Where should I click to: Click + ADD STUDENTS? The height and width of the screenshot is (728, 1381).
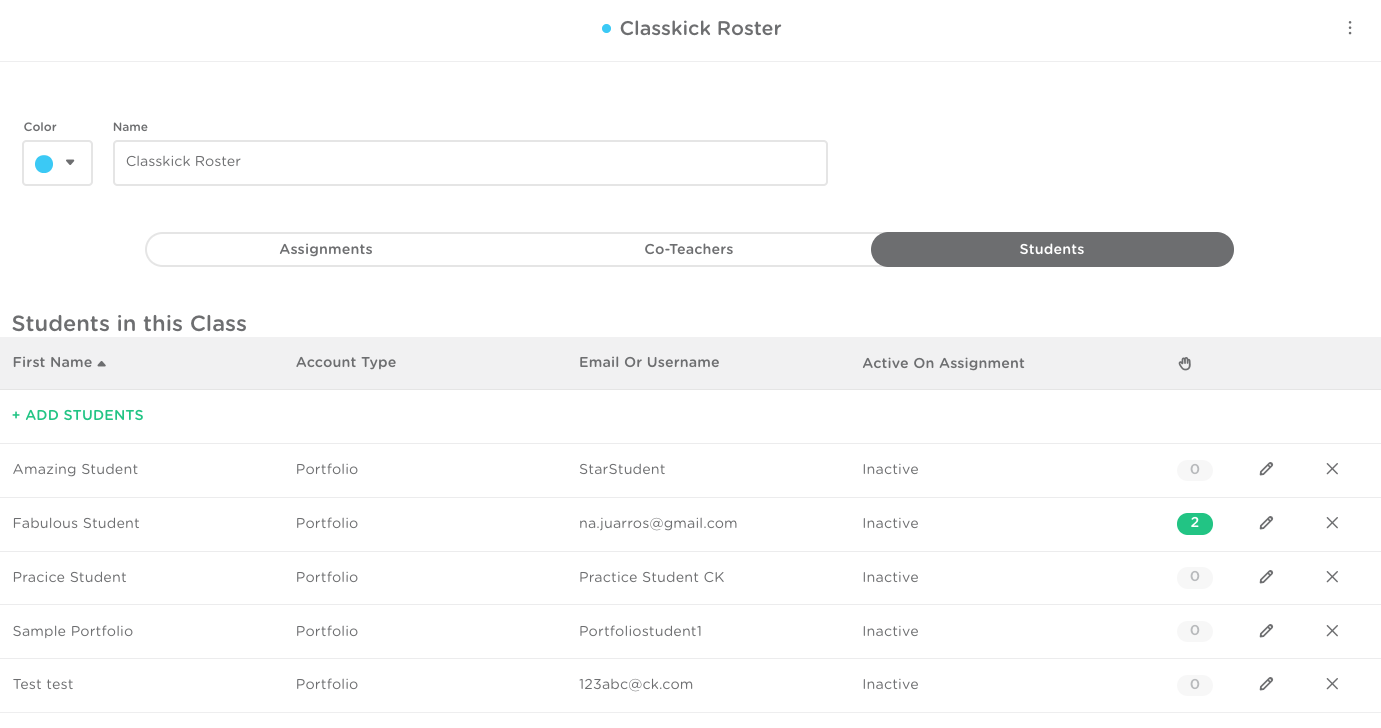click(x=78, y=415)
